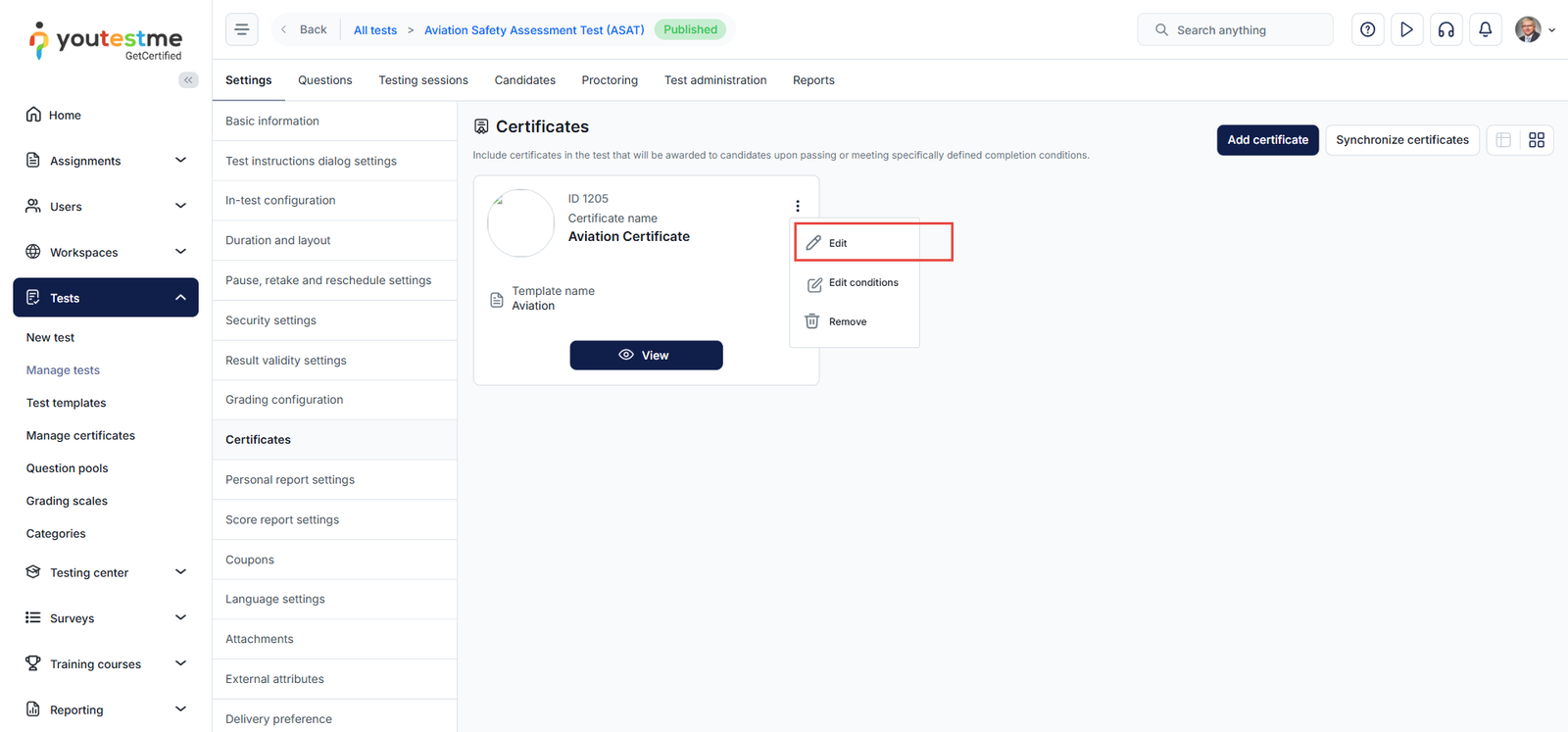Click the three-dot menu on certificate card
Screen dimensions: 1568x732
pos(798,206)
